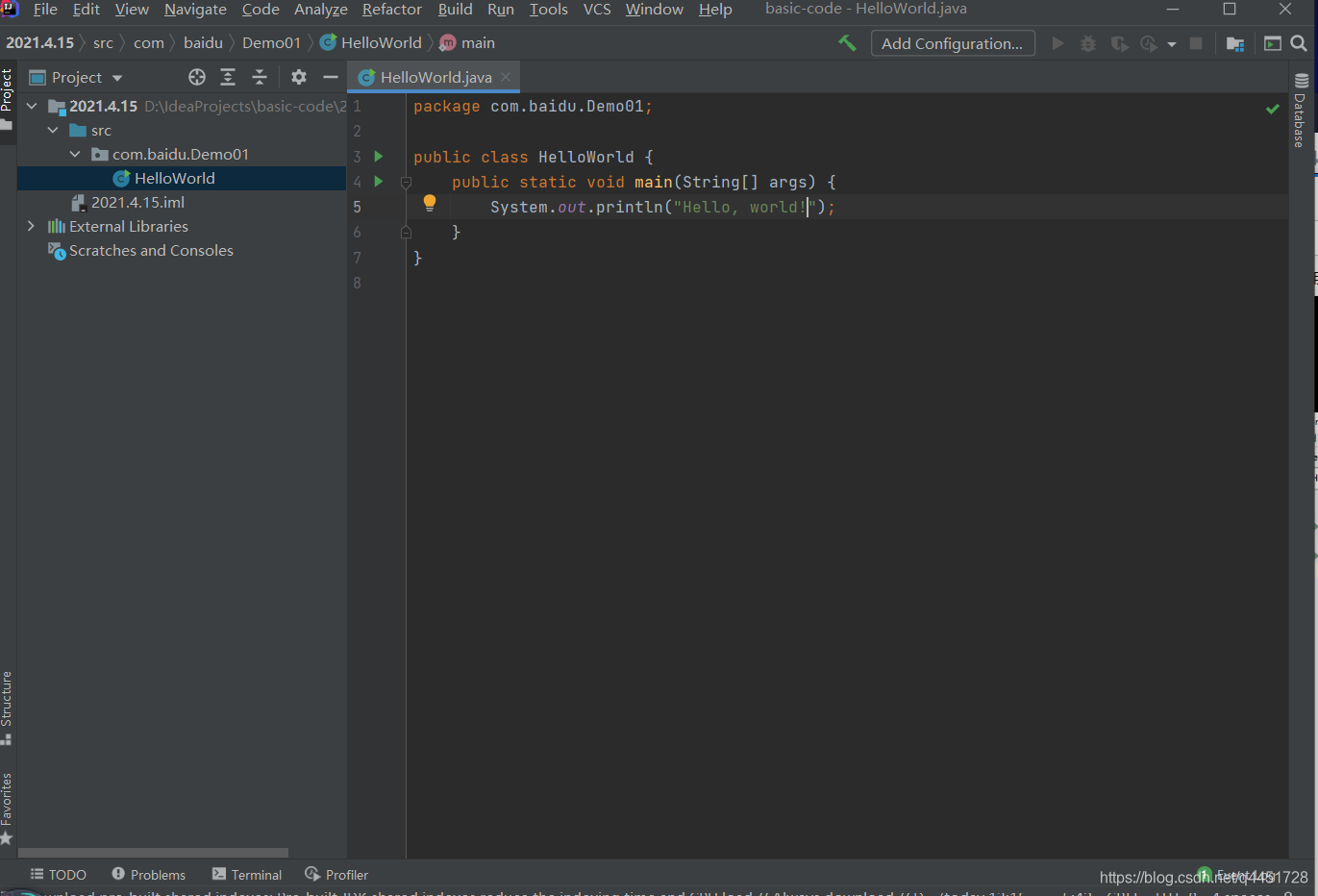
Task: Click Run Anything icon right of Project Structure
Action: pyautogui.click(x=1273, y=43)
